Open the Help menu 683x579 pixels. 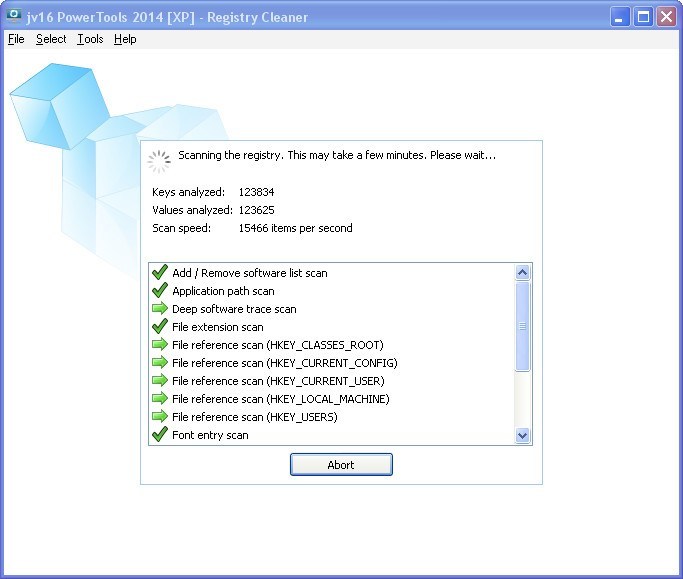coord(125,39)
